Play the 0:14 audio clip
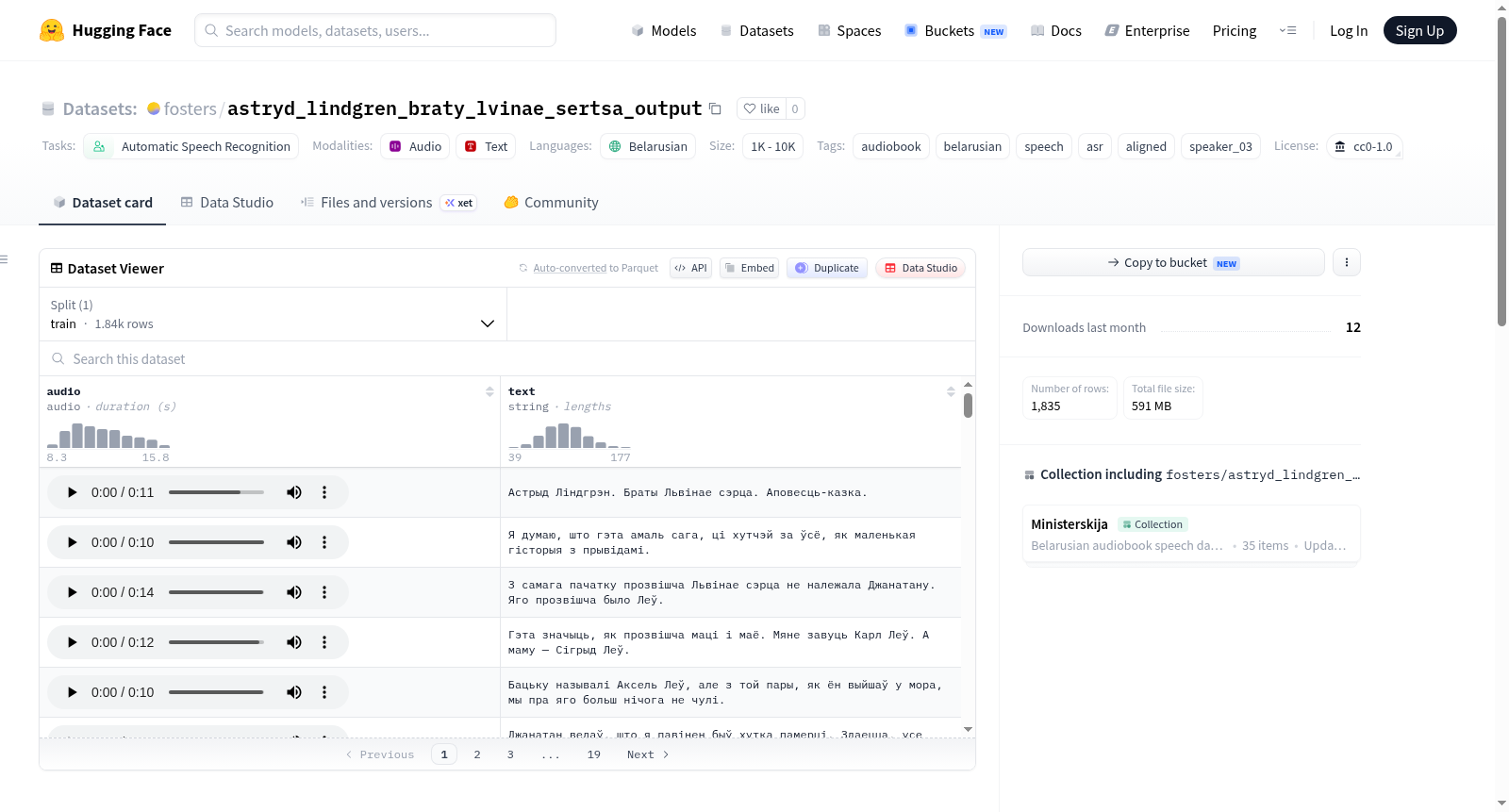This screenshot has width=1509, height=812. 73,592
